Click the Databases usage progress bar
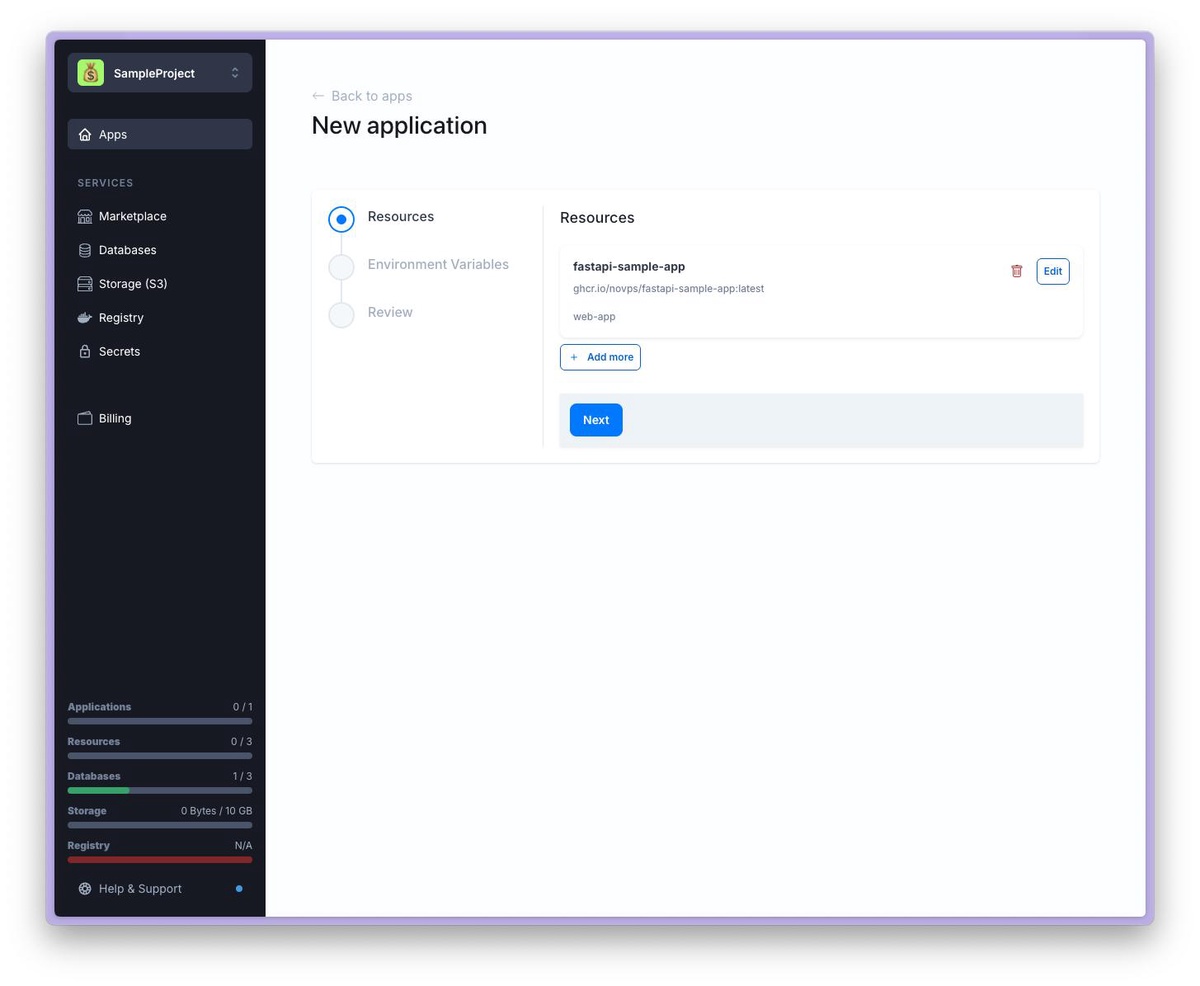The image size is (1200, 986). (x=160, y=790)
